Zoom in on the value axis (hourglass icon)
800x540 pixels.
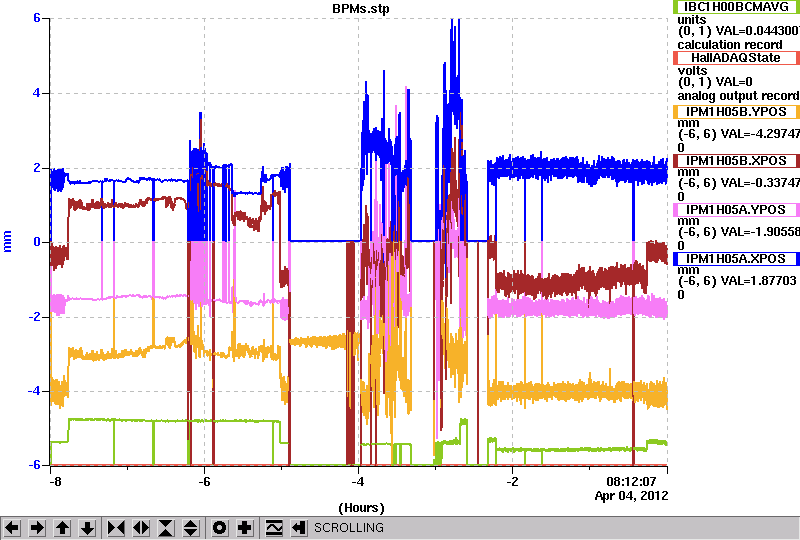coord(166,528)
